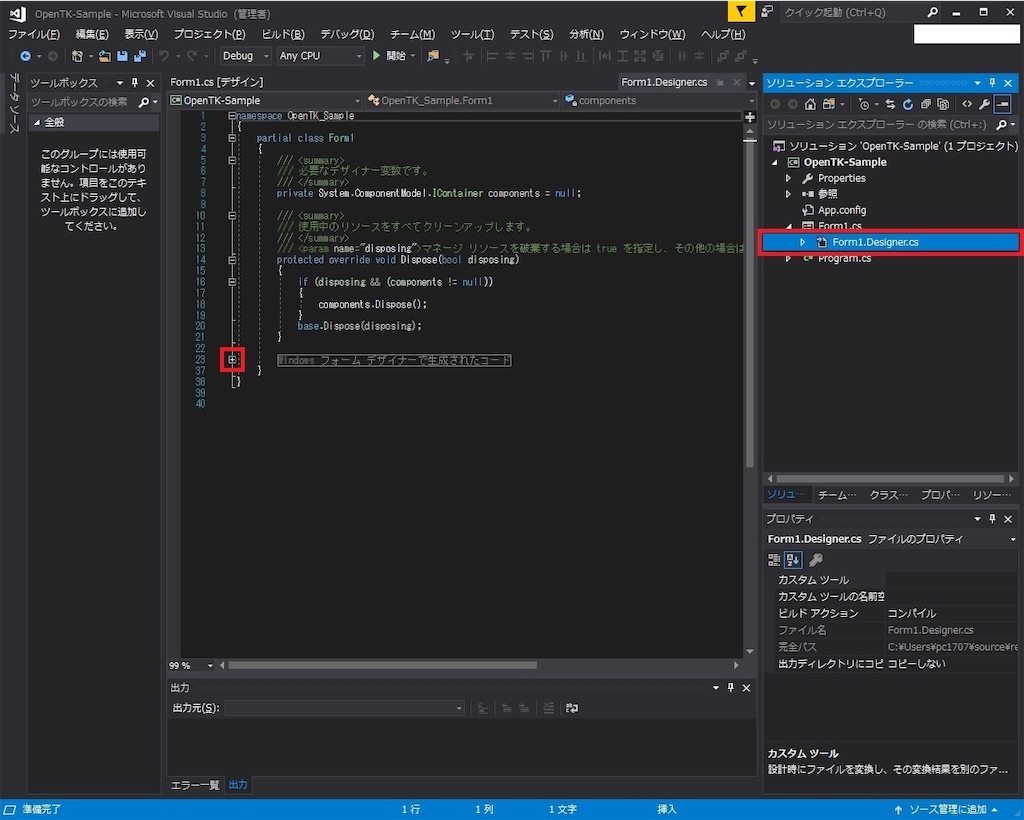Click the search magnifier in Toolbox search box
Viewport: 1024px width, 820px height.
[x=144, y=102]
